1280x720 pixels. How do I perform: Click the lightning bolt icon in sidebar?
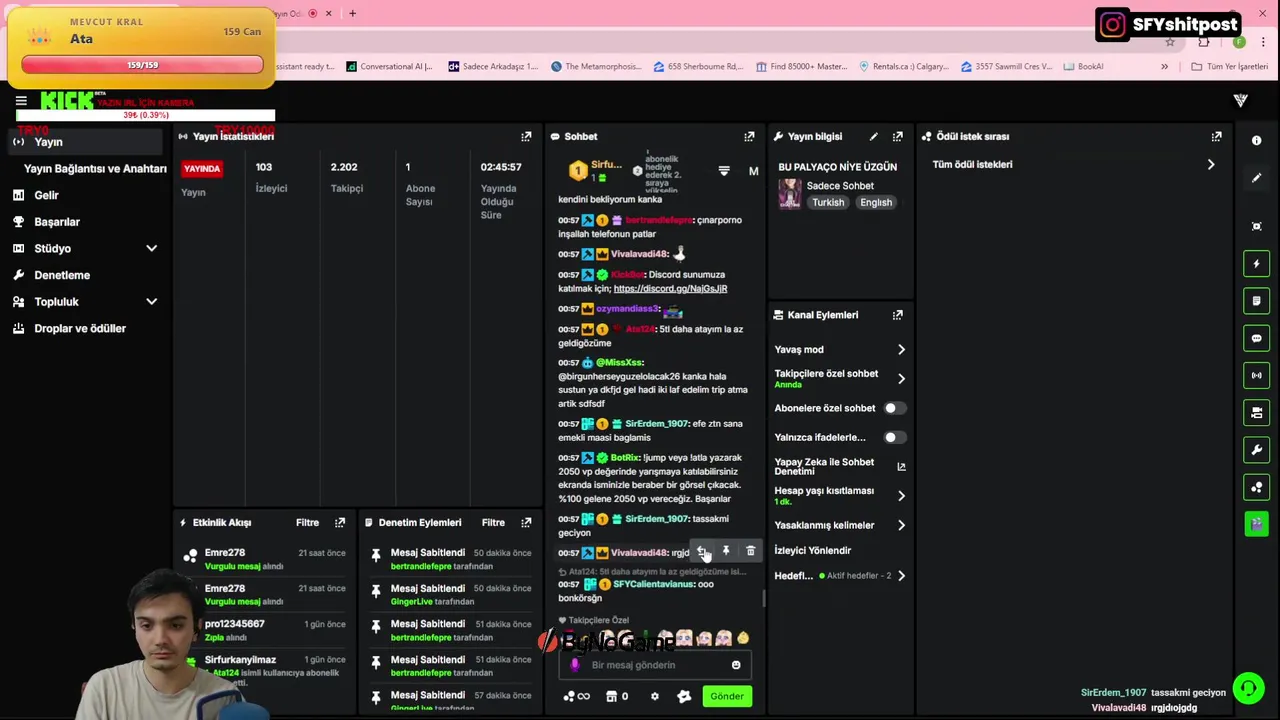tap(1257, 264)
